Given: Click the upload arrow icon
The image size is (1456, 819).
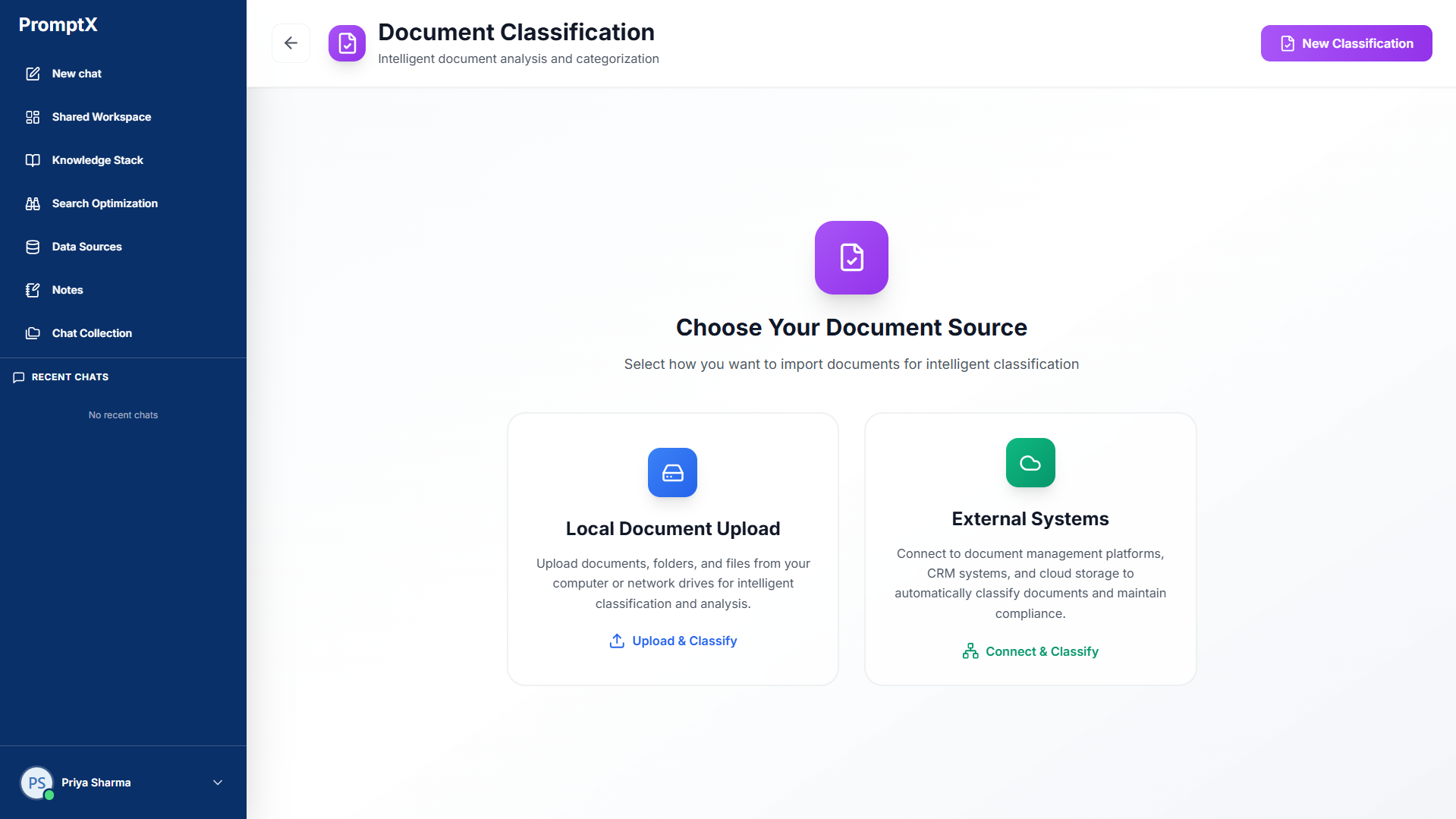Looking at the screenshot, I should [617, 641].
